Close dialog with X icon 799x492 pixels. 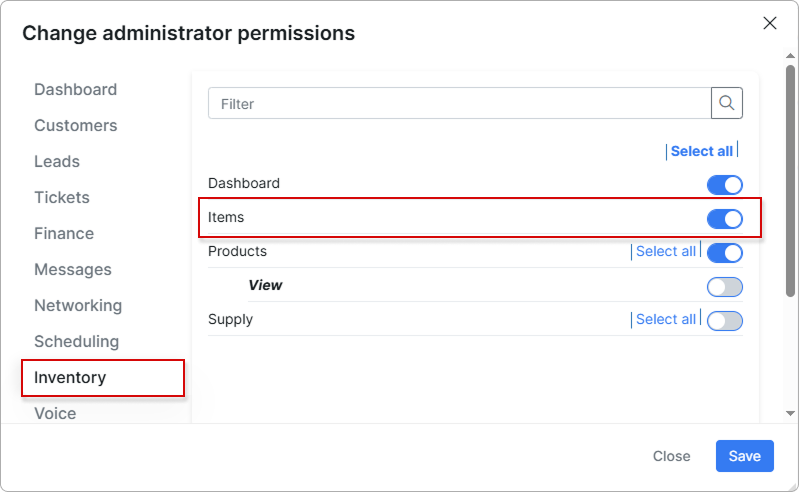click(x=769, y=23)
